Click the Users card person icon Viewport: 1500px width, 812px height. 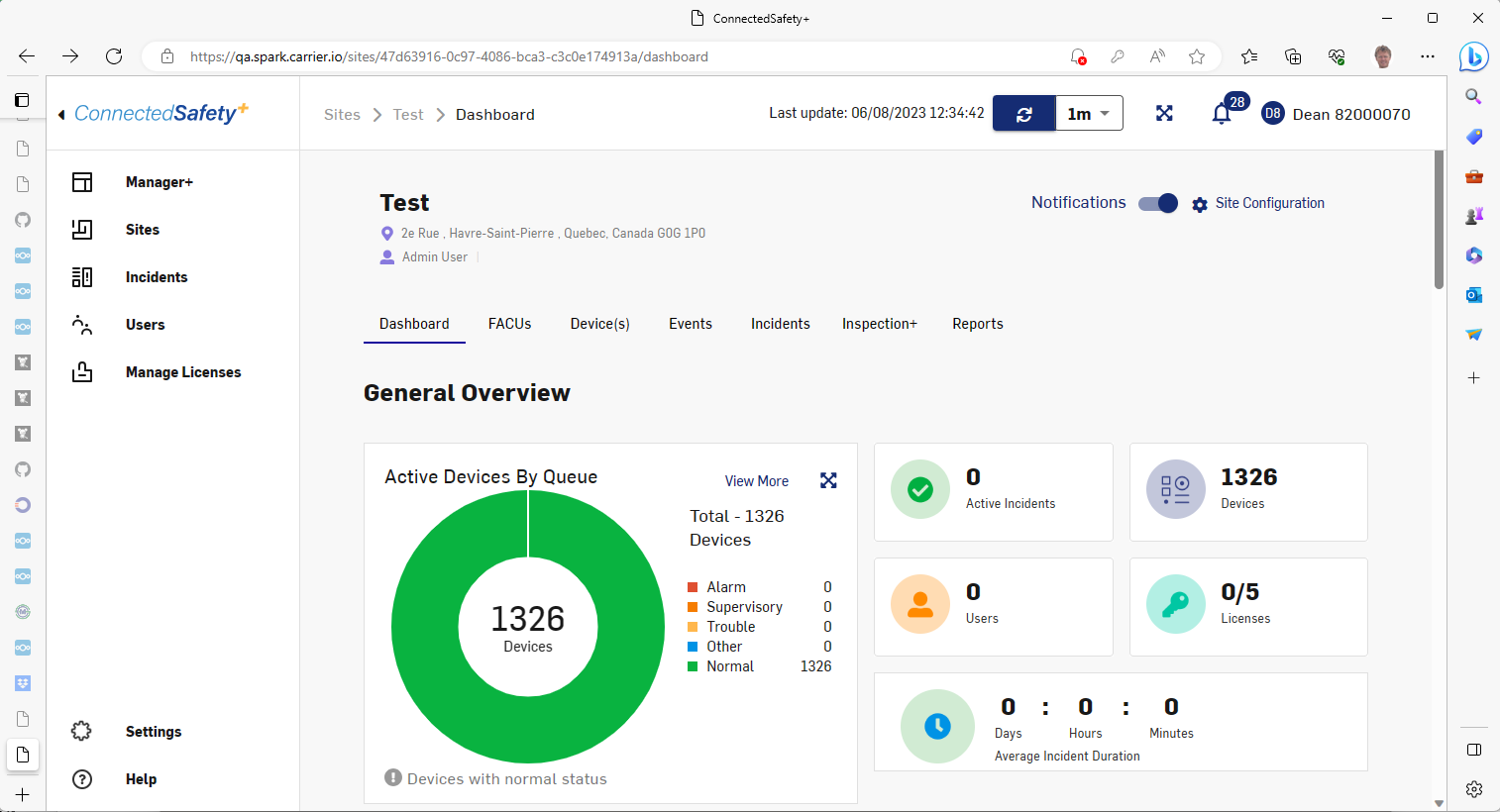point(920,604)
